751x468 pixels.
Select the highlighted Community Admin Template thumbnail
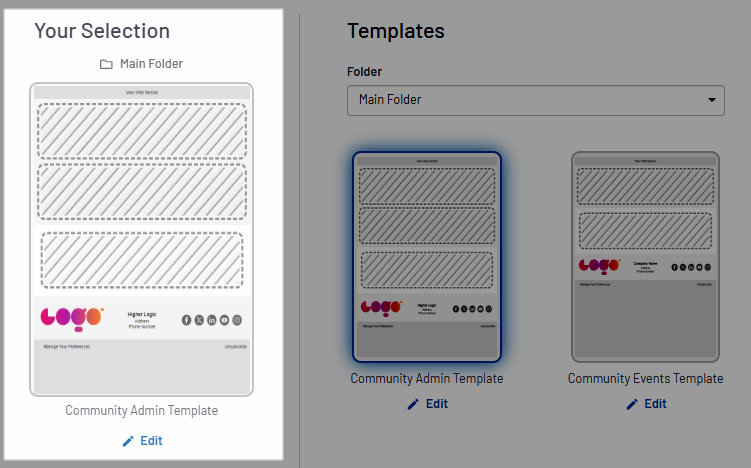pyautogui.click(x=427, y=256)
